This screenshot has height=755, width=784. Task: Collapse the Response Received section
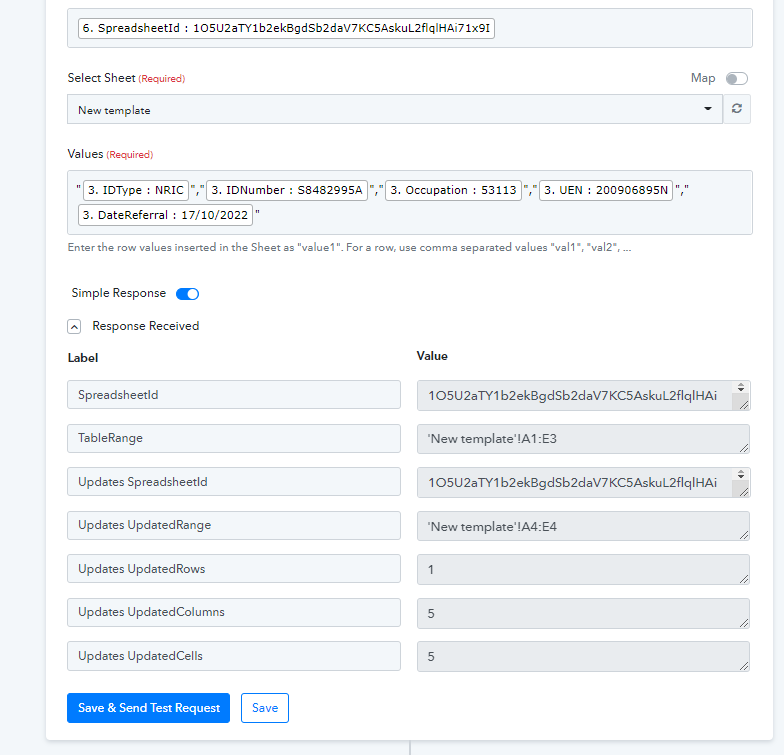point(74,326)
